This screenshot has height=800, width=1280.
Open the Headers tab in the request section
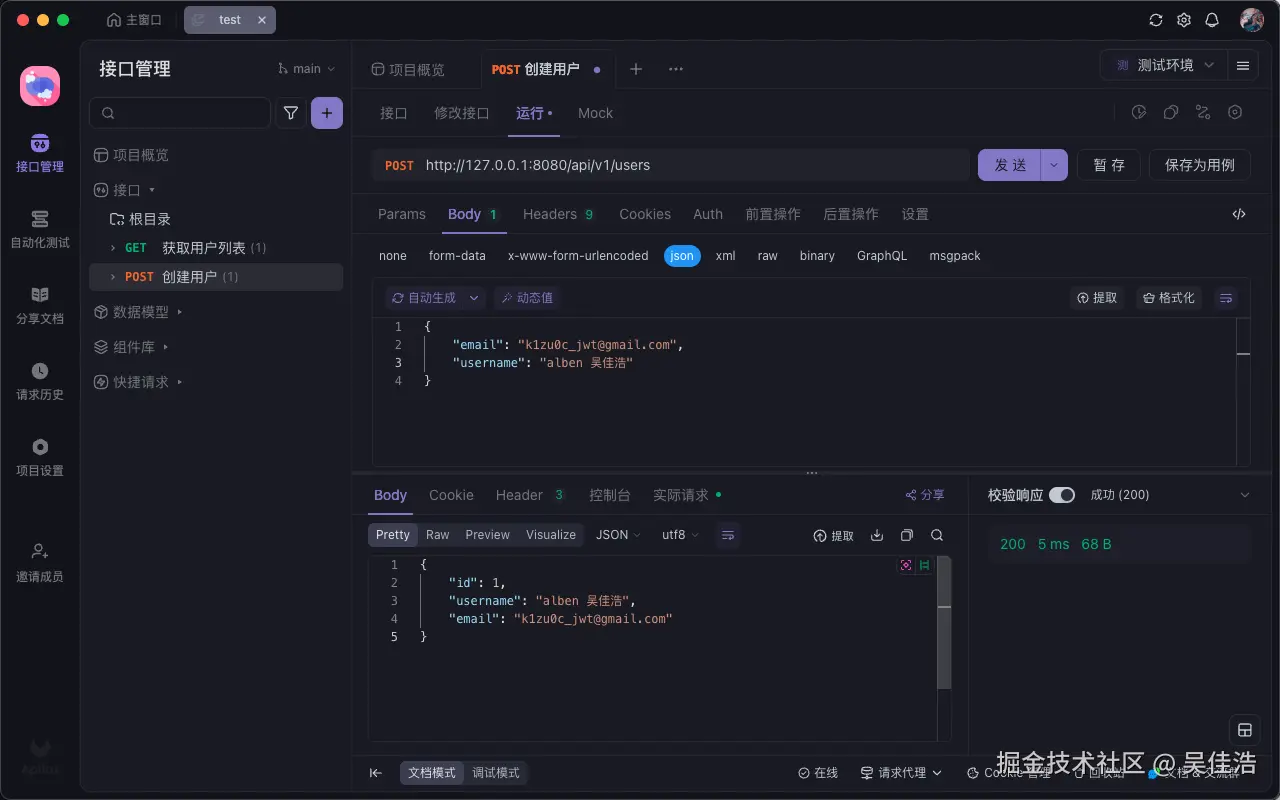pyautogui.click(x=558, y=214)
